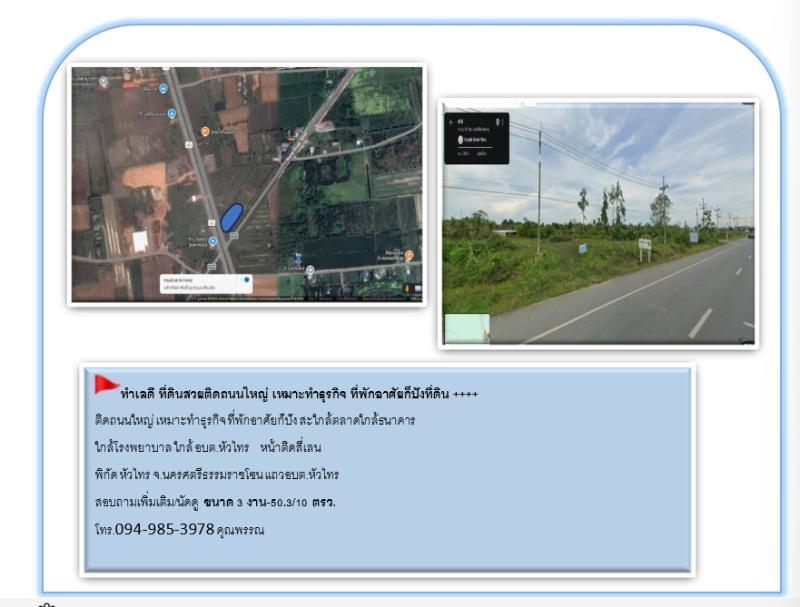Click the line starting 'ติดถนนใหญ่ เหมาะทำธุรกิจ'

(255, 421)
